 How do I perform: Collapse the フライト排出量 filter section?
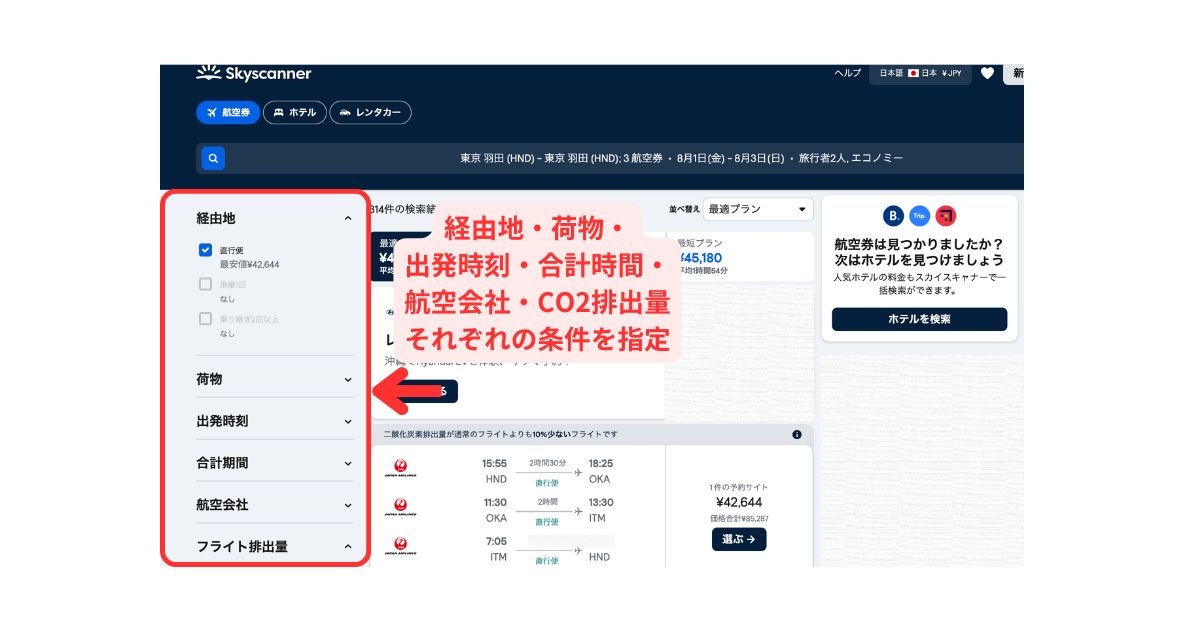[348, 547]
